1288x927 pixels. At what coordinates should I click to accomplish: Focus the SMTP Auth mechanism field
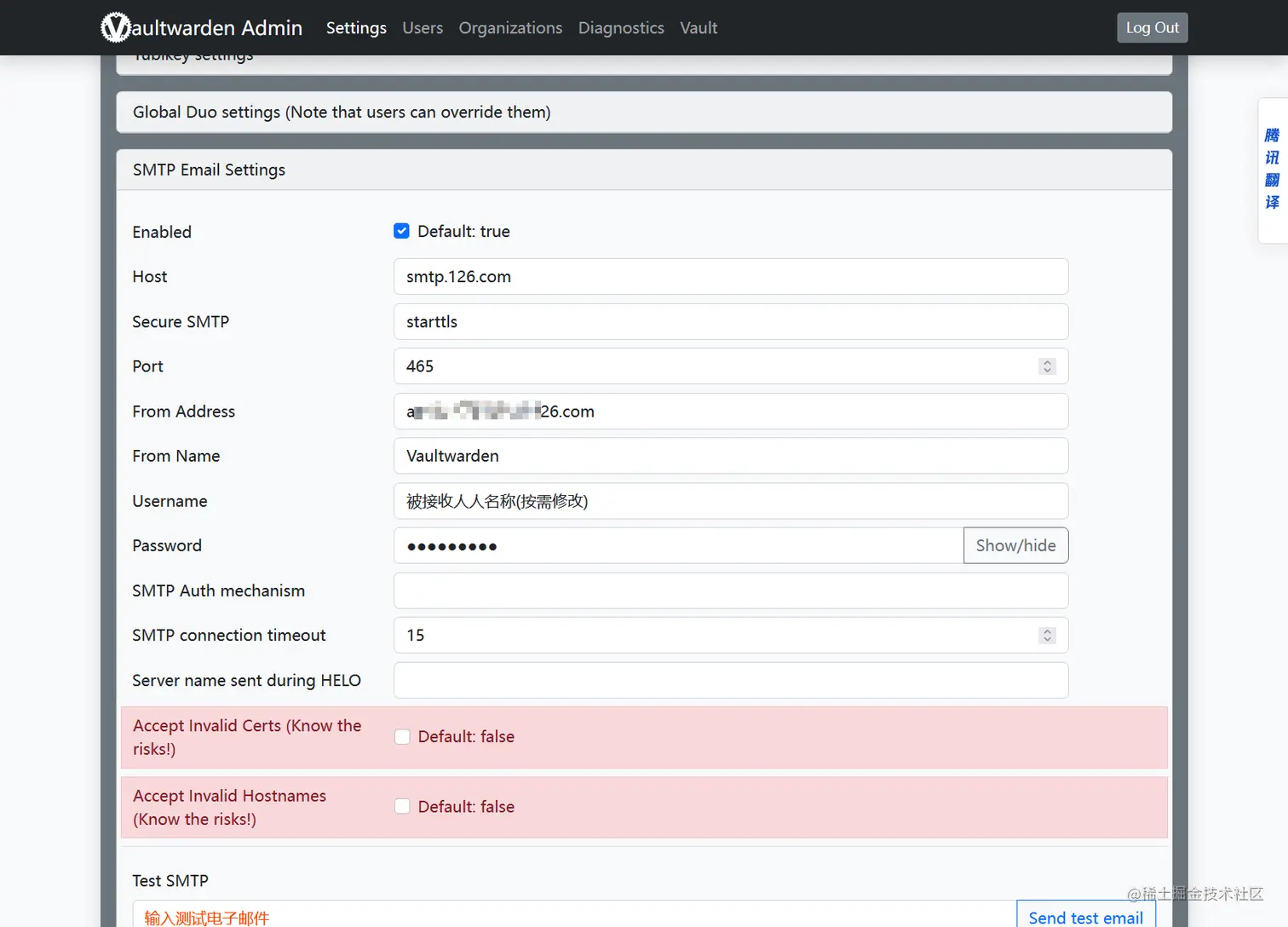coord(730,591)
